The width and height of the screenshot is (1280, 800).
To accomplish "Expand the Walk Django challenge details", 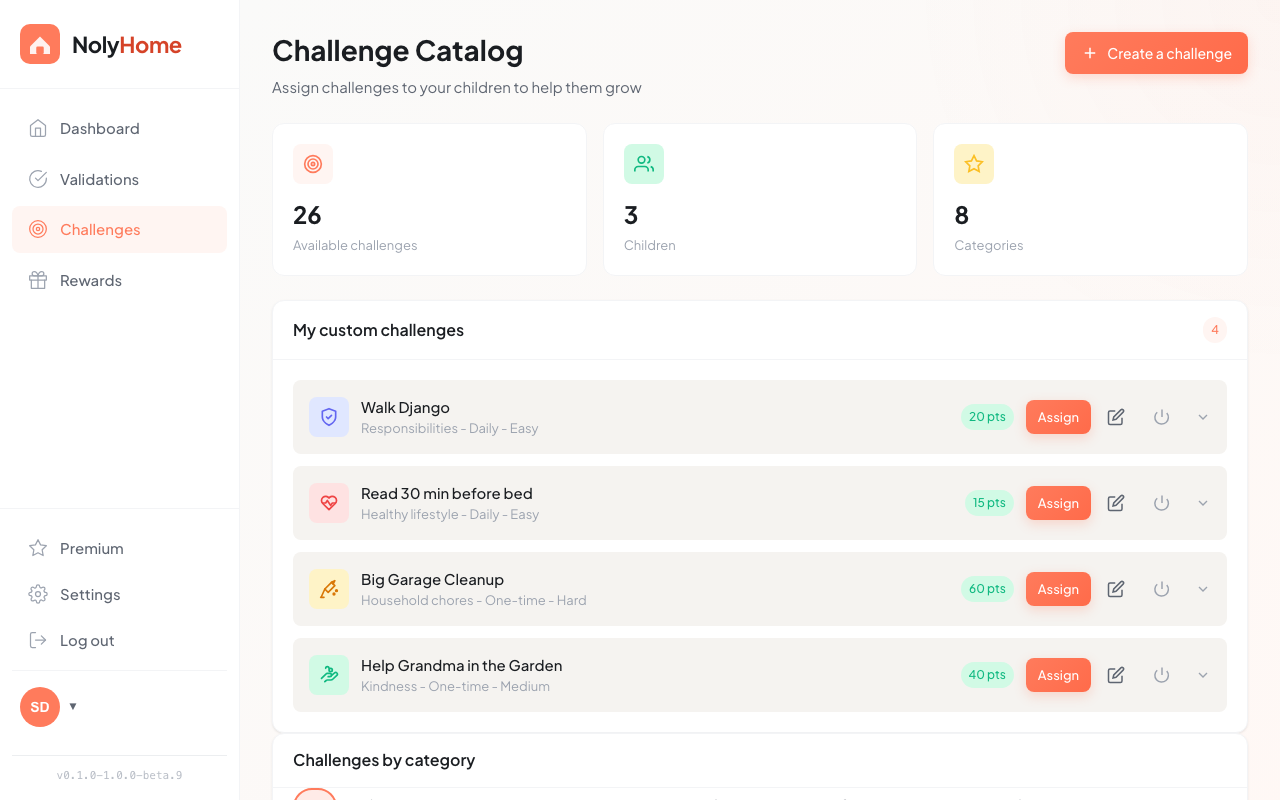I will [1203, 417].
